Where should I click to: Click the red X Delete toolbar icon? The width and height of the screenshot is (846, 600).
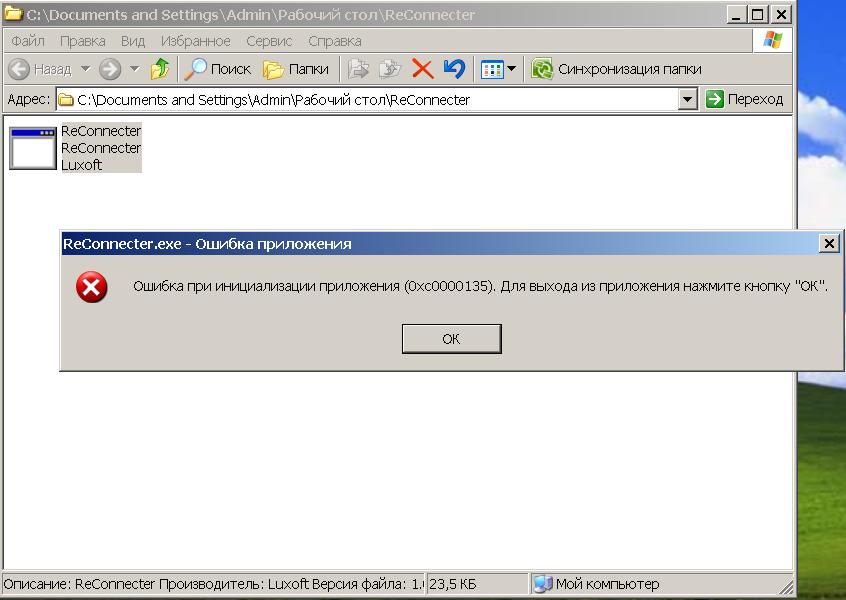422,69
